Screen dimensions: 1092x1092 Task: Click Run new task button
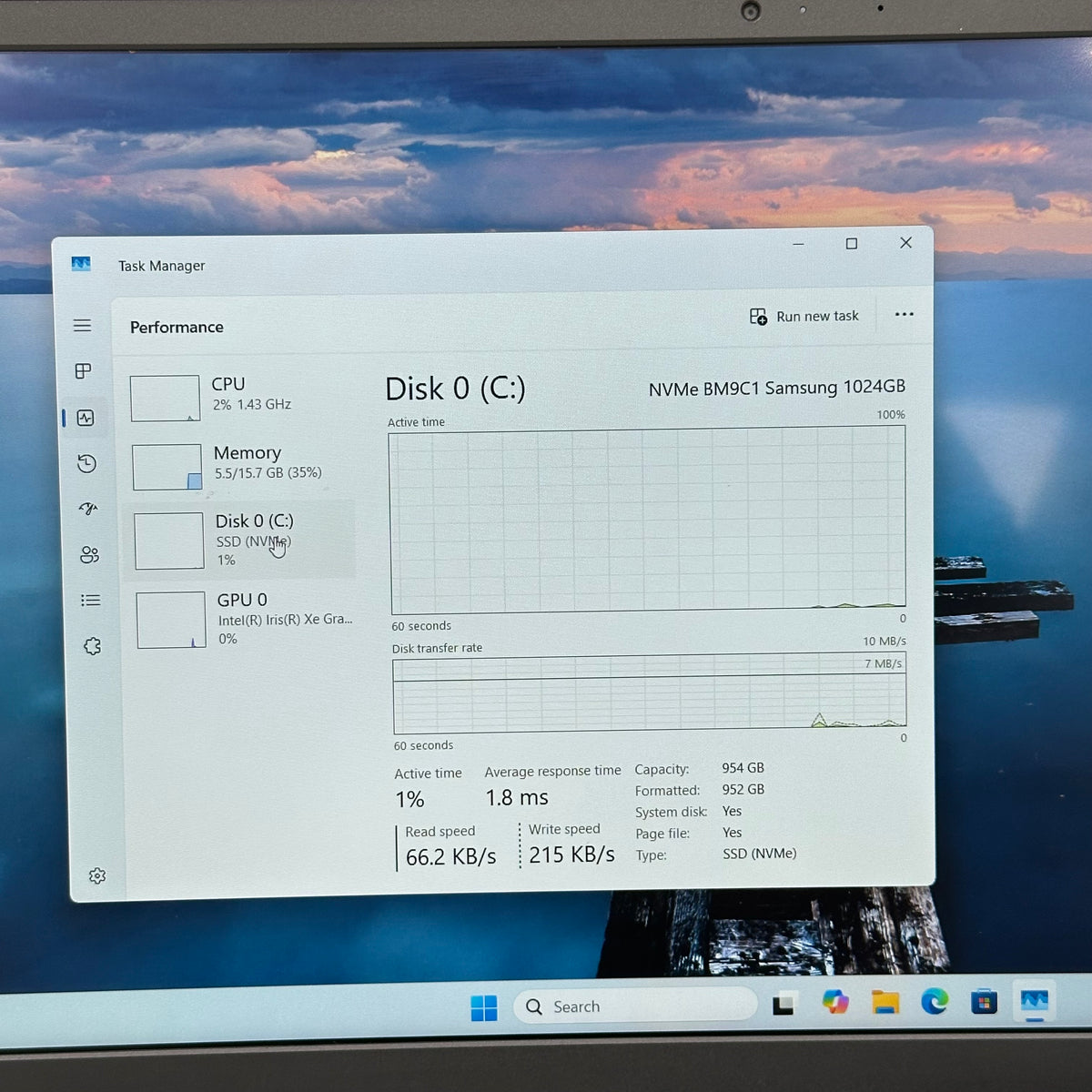(x=804, y=316)
